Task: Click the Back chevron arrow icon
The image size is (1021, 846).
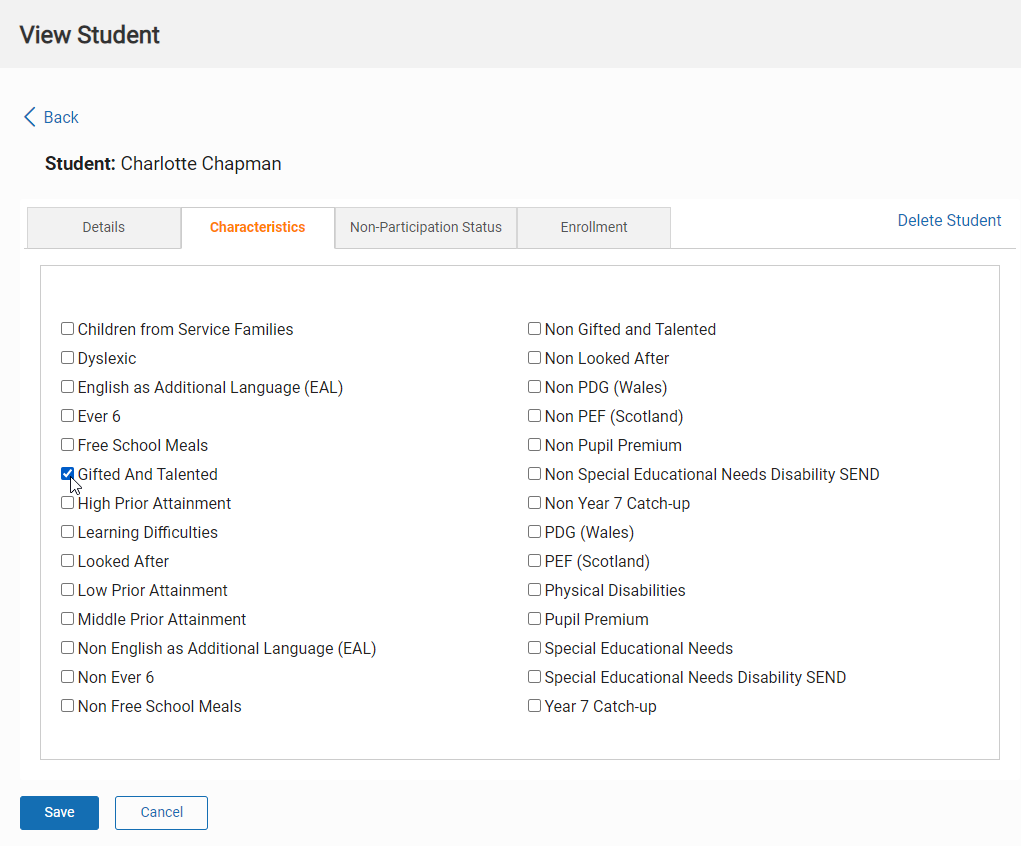Action: (30, 117)
